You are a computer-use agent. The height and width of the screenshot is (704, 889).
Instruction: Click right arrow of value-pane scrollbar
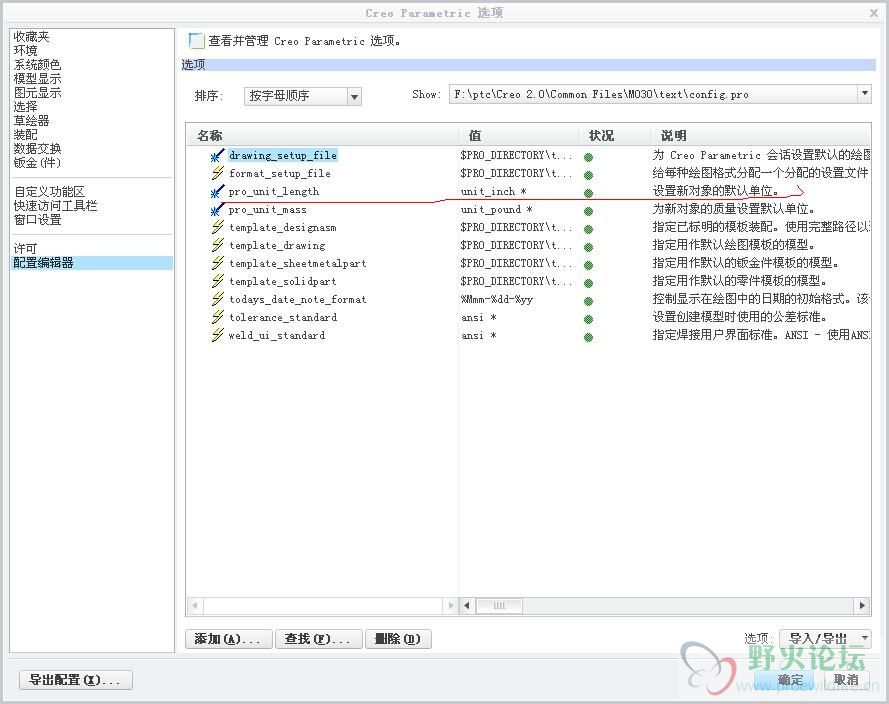pos(862,605)
